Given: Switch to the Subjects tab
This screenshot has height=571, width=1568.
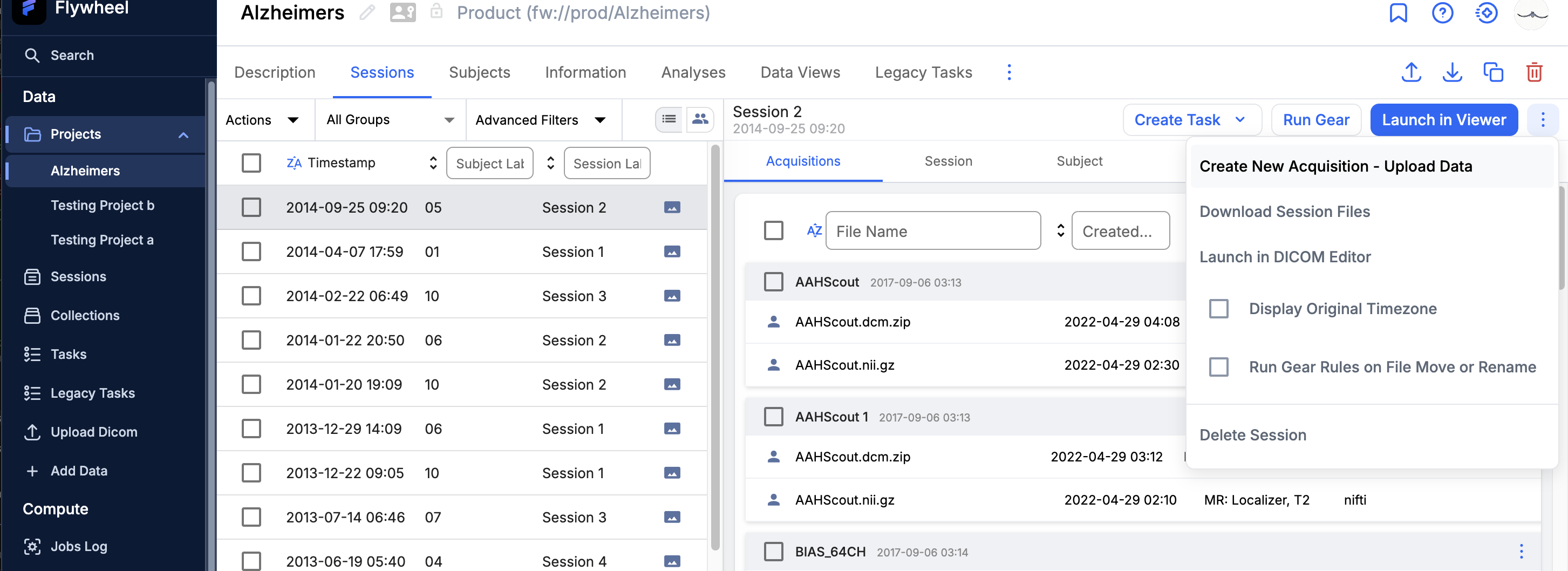Looking at the screenshot, I should [479, 72].
